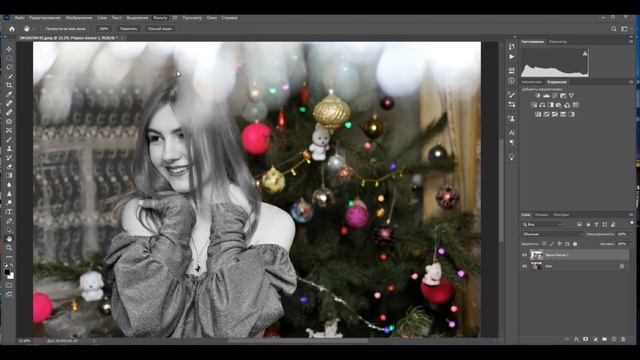
Task: Add a Brightness/Contrast adjustment
Action: click(538, 96)
